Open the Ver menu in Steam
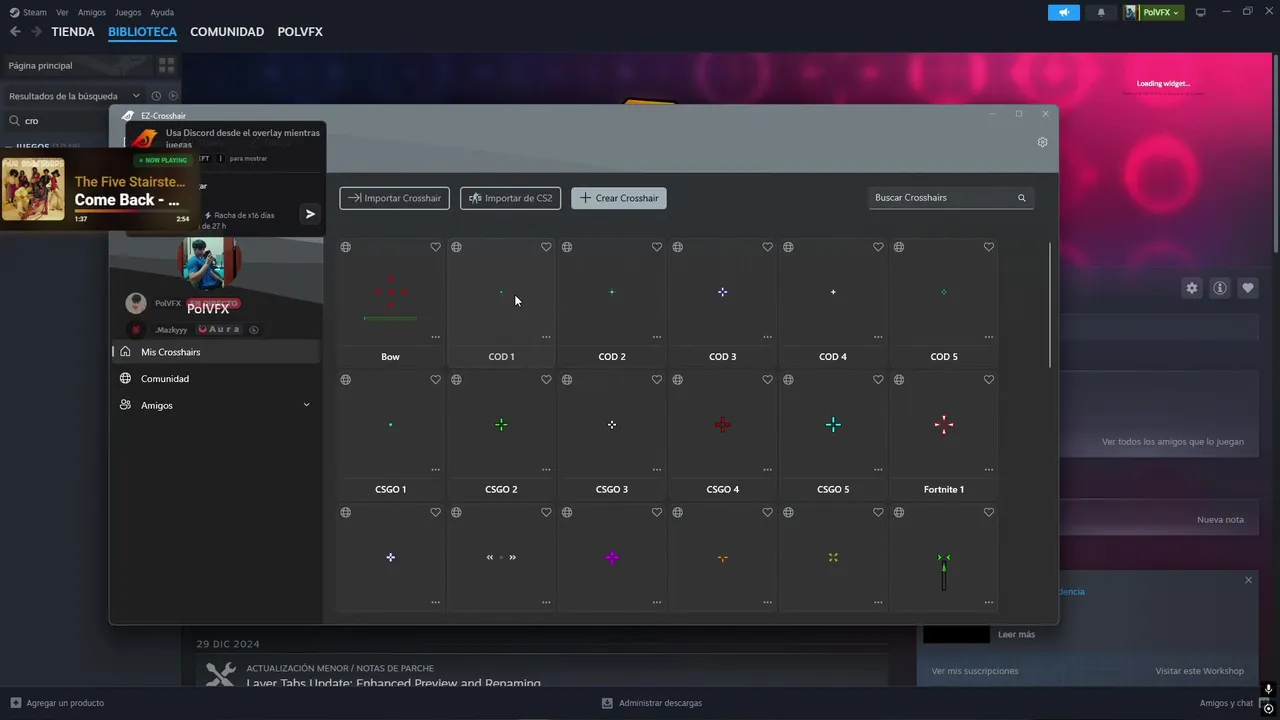Viewport: 1280px width, 720px height. tap(62, 12)
